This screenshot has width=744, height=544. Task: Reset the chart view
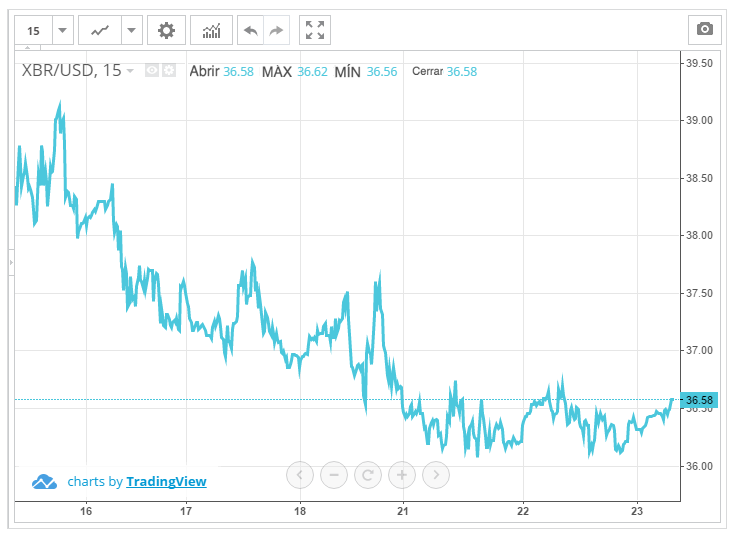tap(368, 474)
